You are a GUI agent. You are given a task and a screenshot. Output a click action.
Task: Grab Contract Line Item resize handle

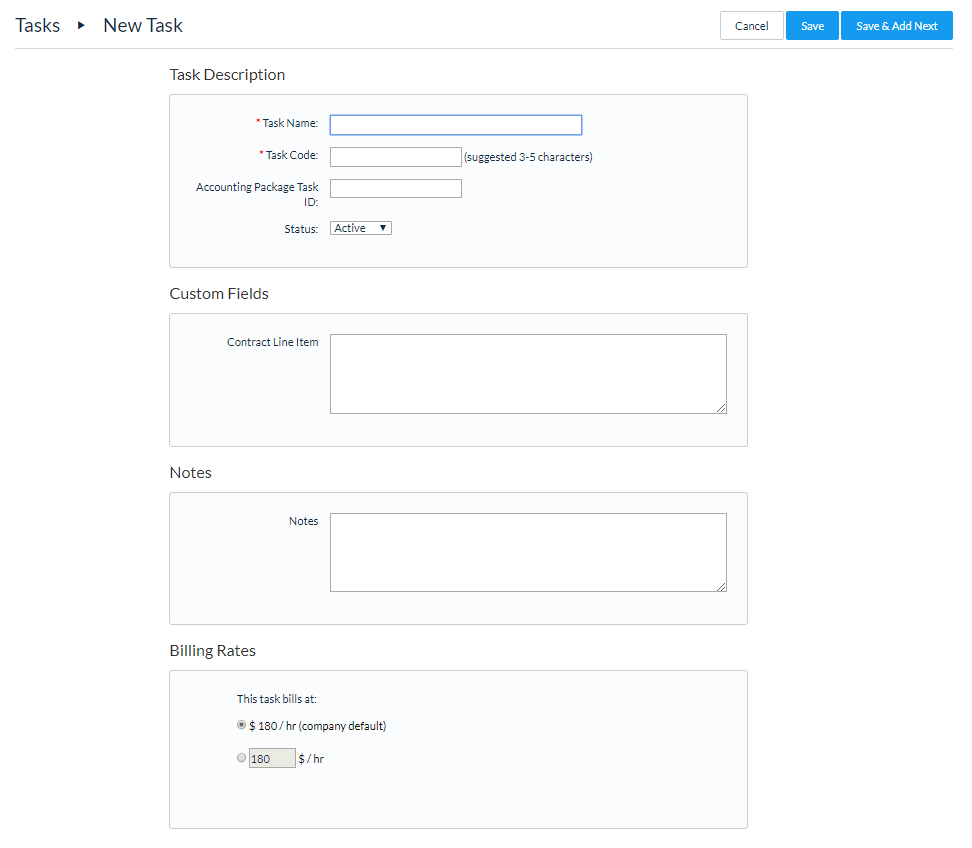[721, 408]
